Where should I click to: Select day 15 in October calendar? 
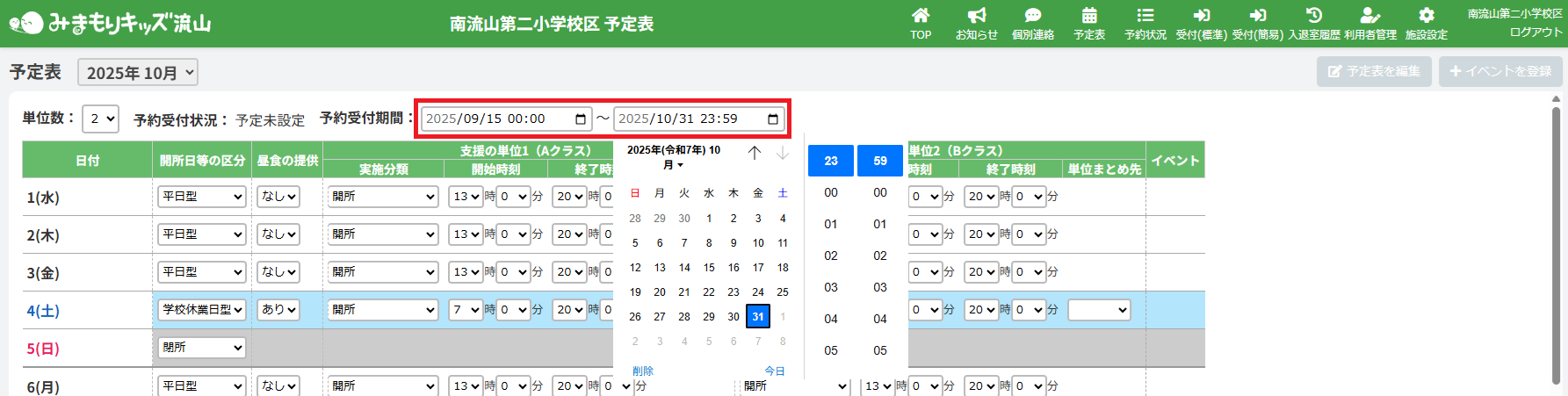coord(709,268)
